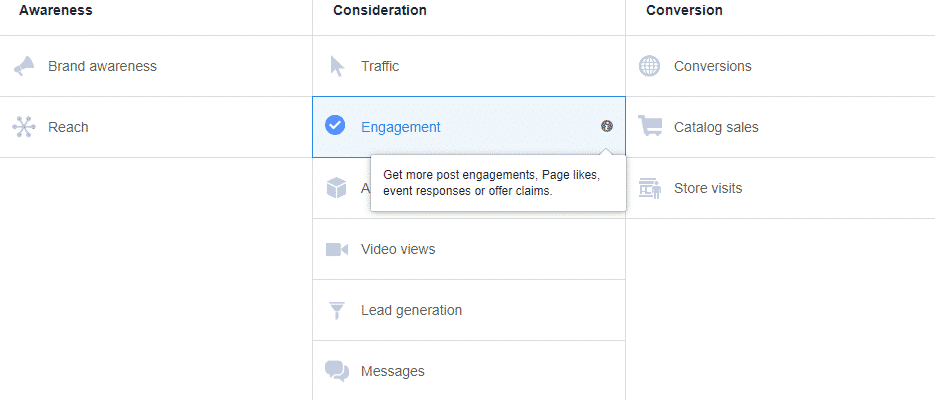Select the Brand awareness objective
The height and width of the screenshot is (400, 935).
103,66
